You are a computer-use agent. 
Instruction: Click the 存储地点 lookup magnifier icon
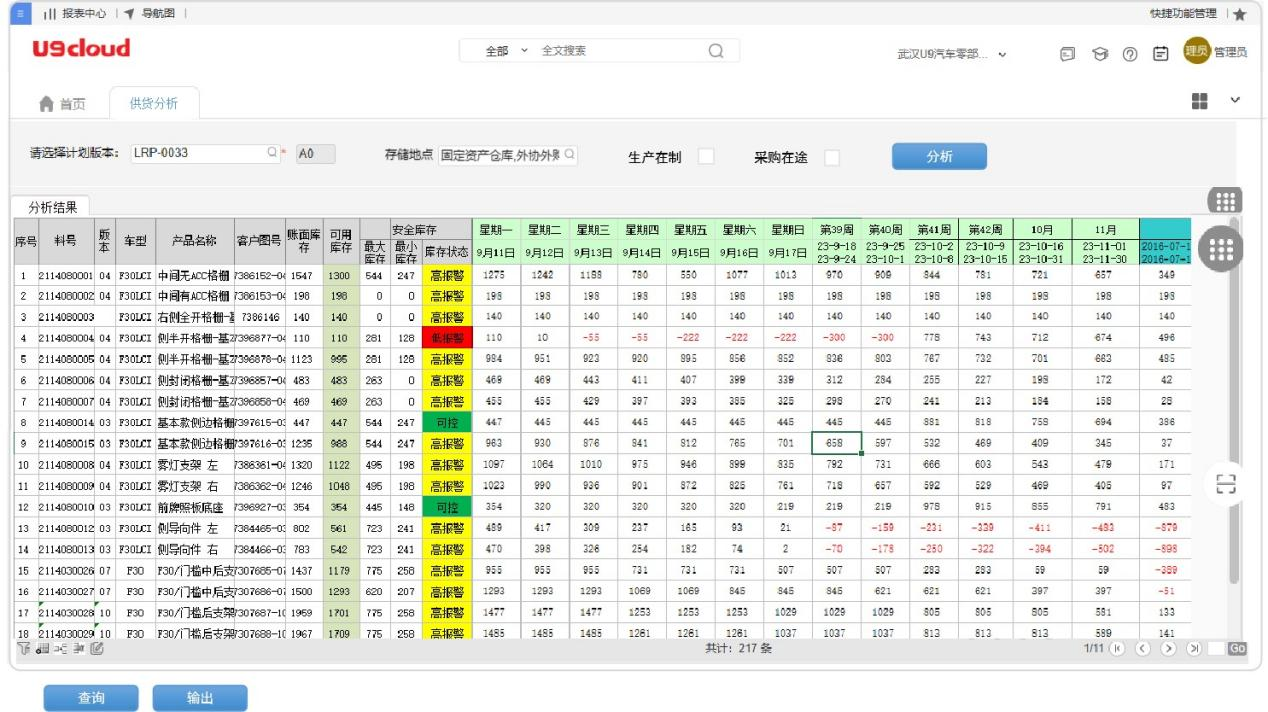coord(570,155)
